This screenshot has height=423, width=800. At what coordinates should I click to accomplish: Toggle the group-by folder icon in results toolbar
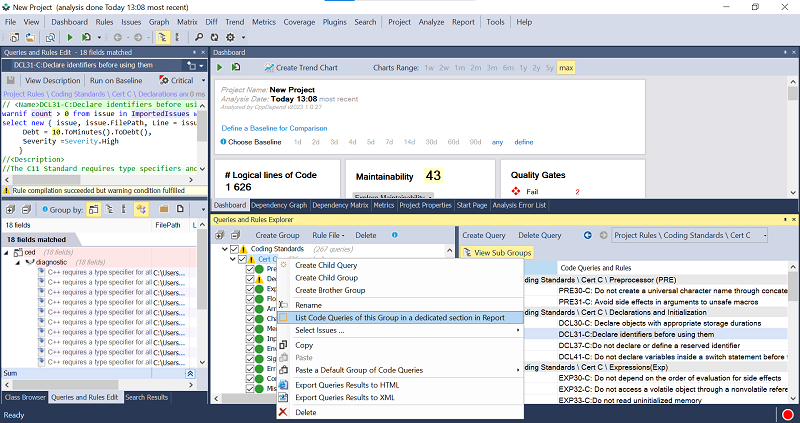pyautogui.click(x=164, y=209)
